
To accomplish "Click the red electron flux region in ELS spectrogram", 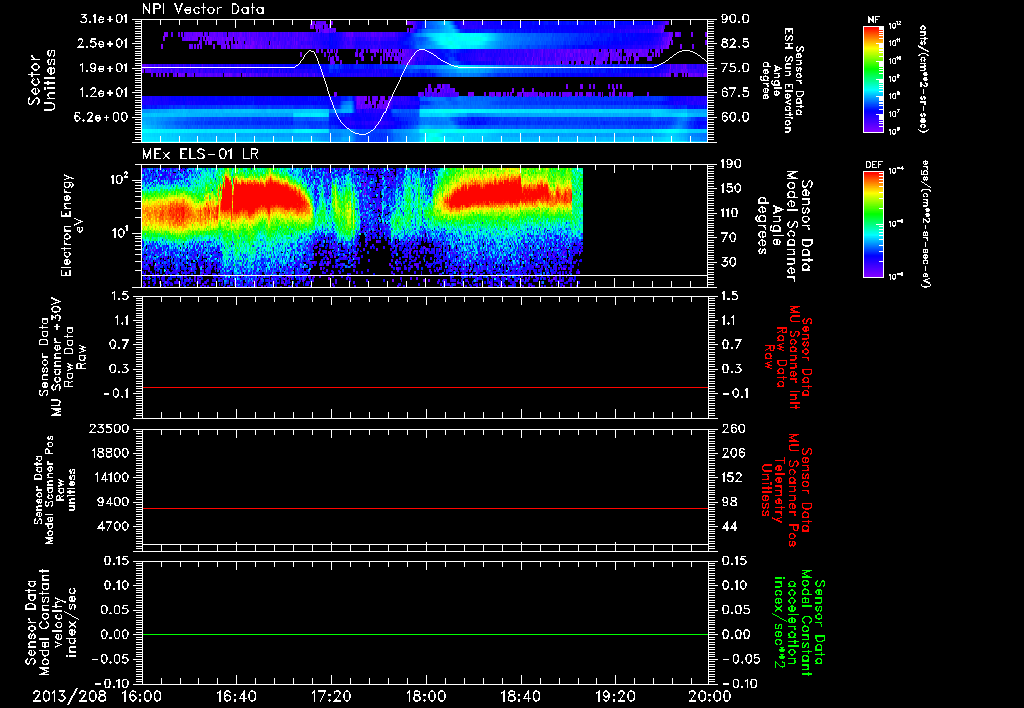I will pyautogui.click(x=268, y=196).
